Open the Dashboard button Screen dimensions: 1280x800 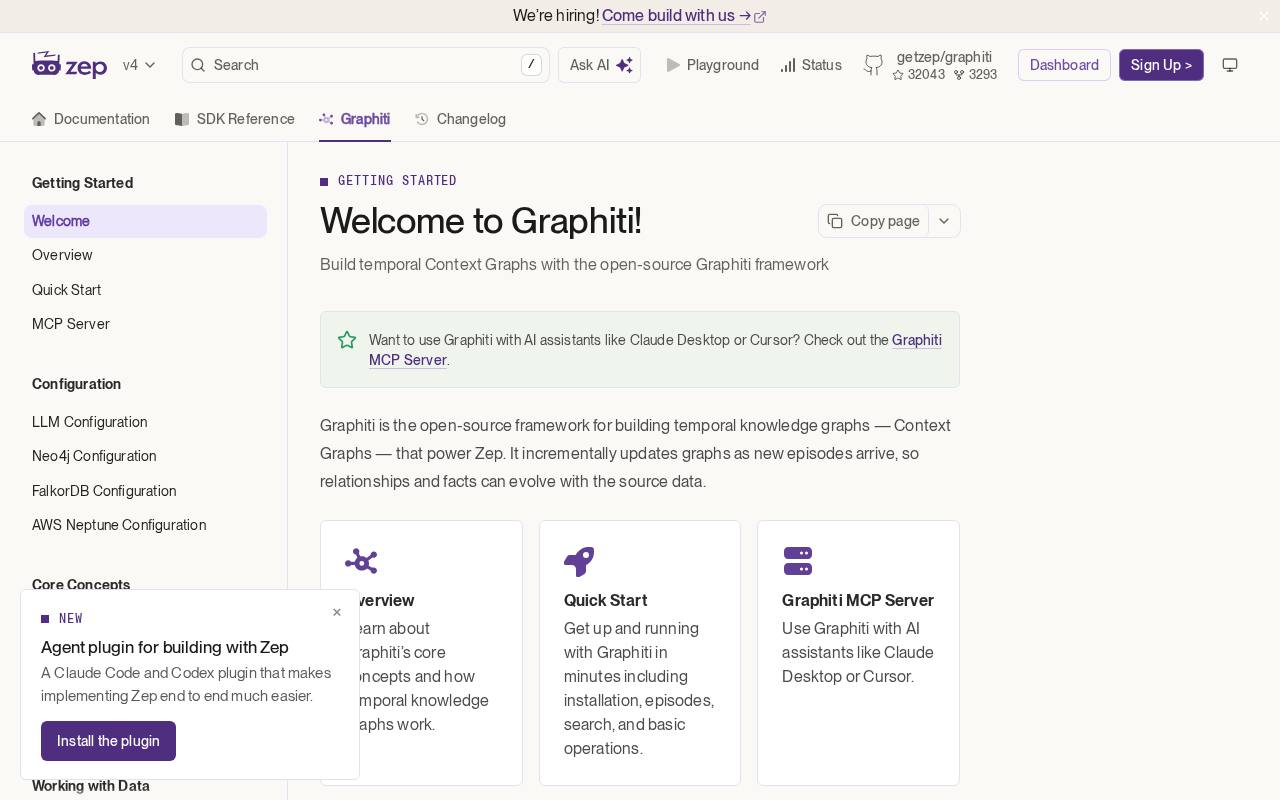[1064, 65]
